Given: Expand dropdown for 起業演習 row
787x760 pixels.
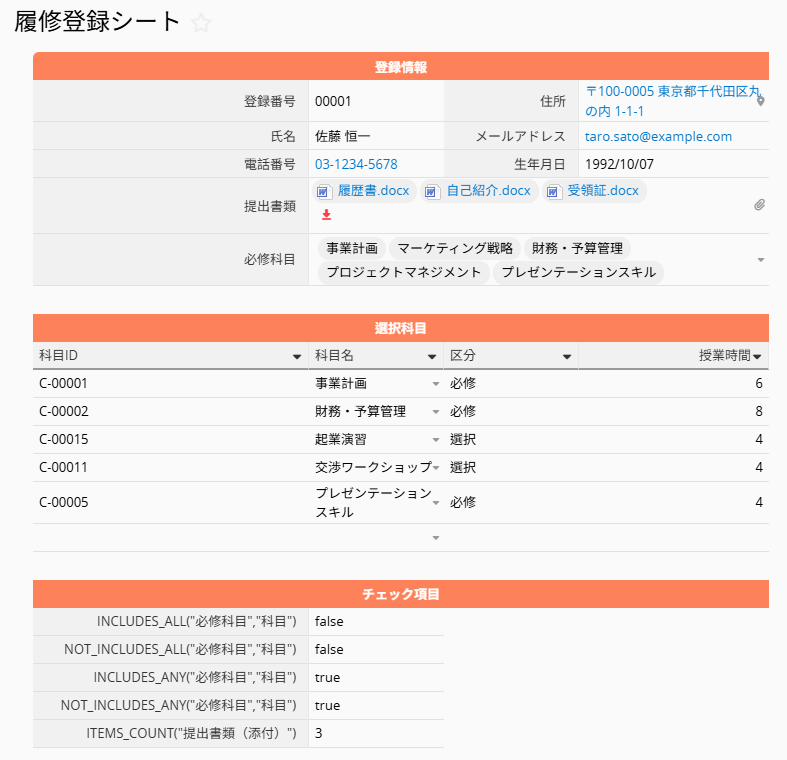Looking at the screenshot, I should [x=435, y=440].
